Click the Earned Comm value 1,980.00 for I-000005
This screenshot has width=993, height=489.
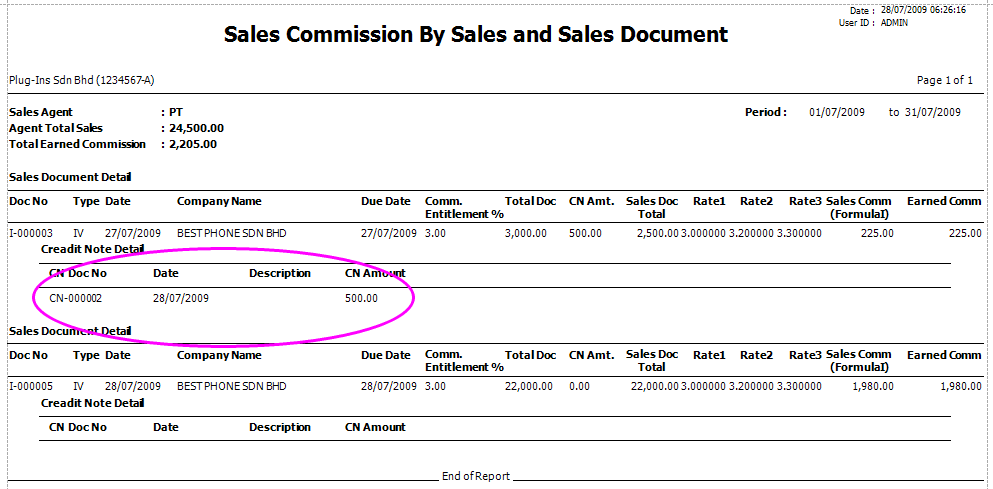(x=961, y=386)
